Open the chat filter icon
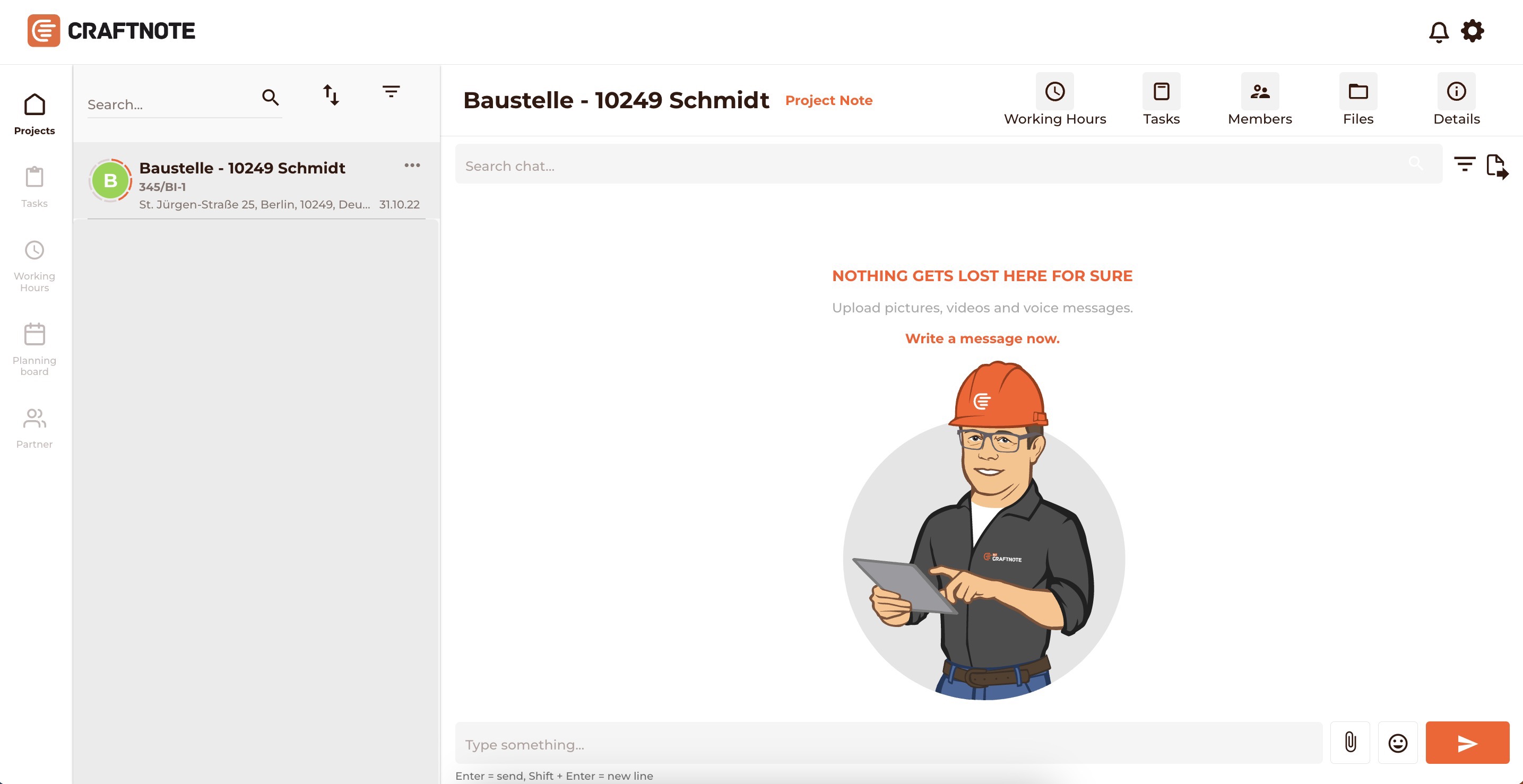The image size is (1523, 784). [x=1465, y=164]
